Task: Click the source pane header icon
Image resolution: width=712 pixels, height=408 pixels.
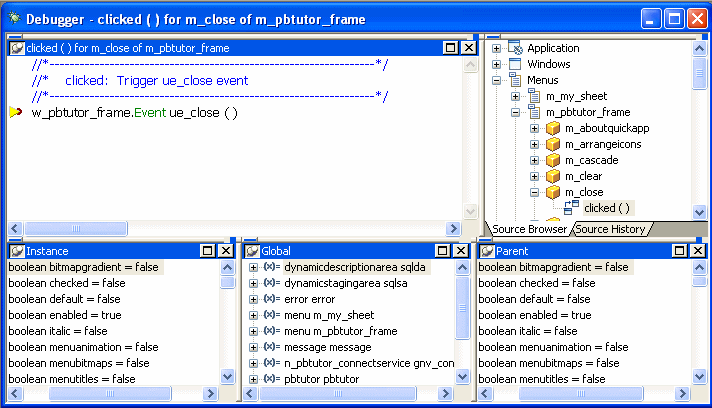Action: tap(17, 48)
